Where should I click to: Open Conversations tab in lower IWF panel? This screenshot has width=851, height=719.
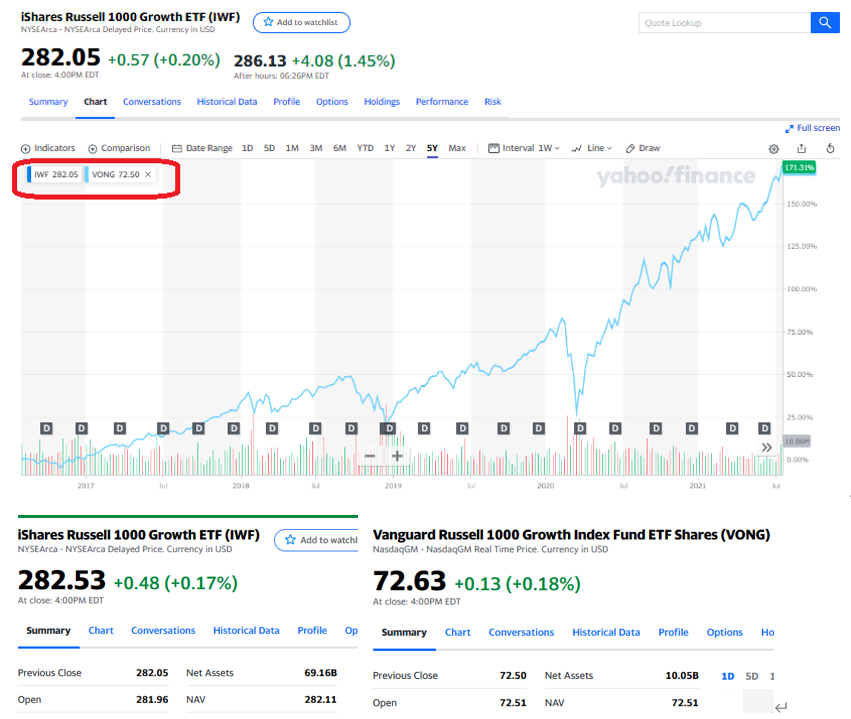[x=163, y=631]
